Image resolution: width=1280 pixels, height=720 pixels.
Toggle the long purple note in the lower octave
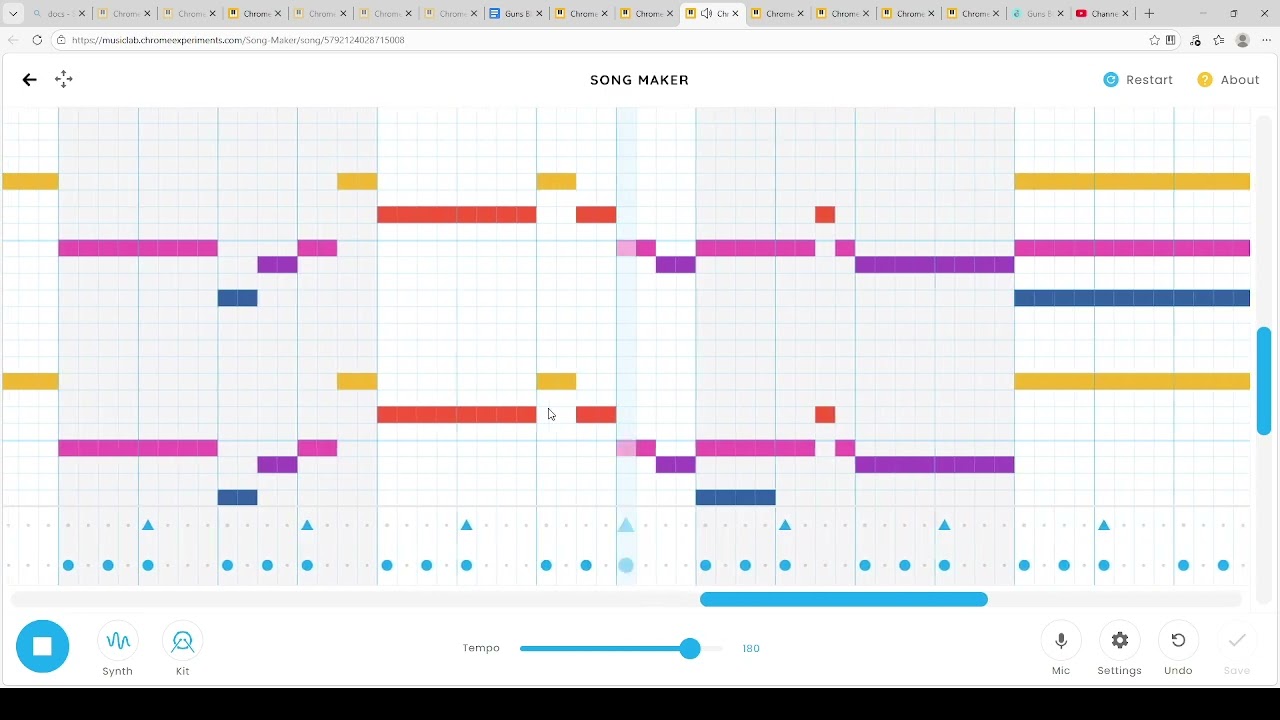point(935,464)
